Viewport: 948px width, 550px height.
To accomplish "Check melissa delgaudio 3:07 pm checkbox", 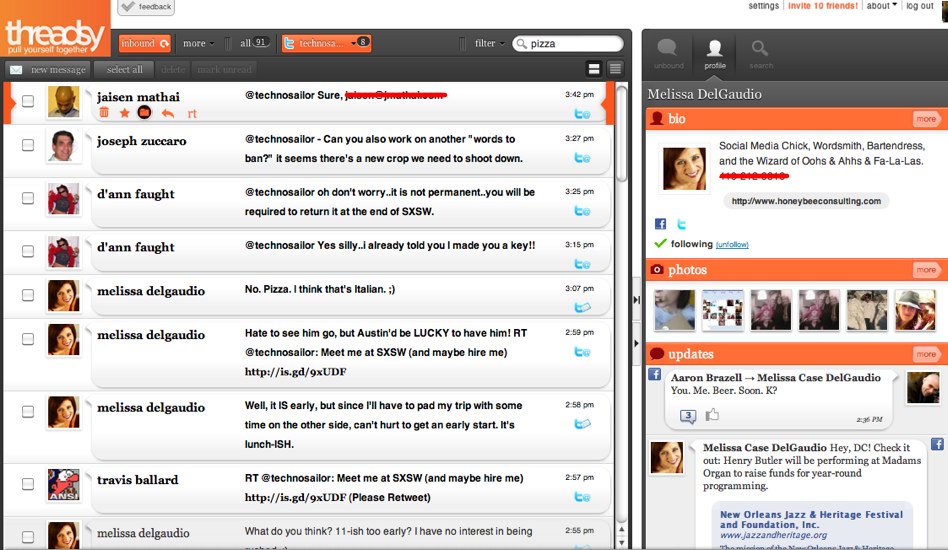I will click(28, 295).
